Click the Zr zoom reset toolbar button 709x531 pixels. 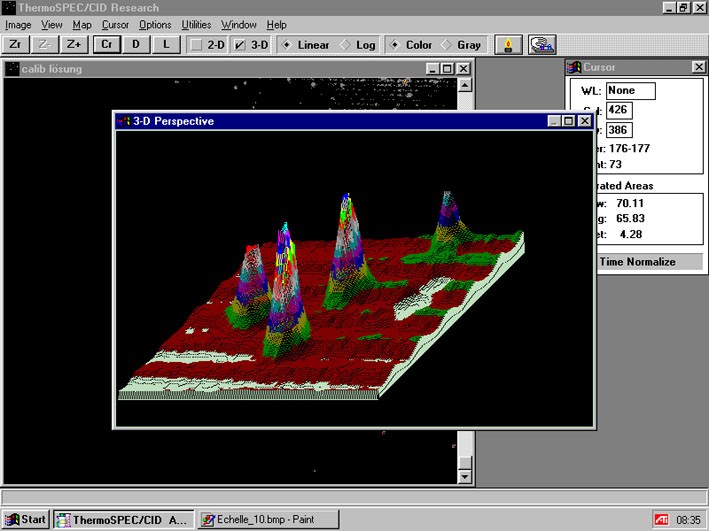click(x=15, y=45)
